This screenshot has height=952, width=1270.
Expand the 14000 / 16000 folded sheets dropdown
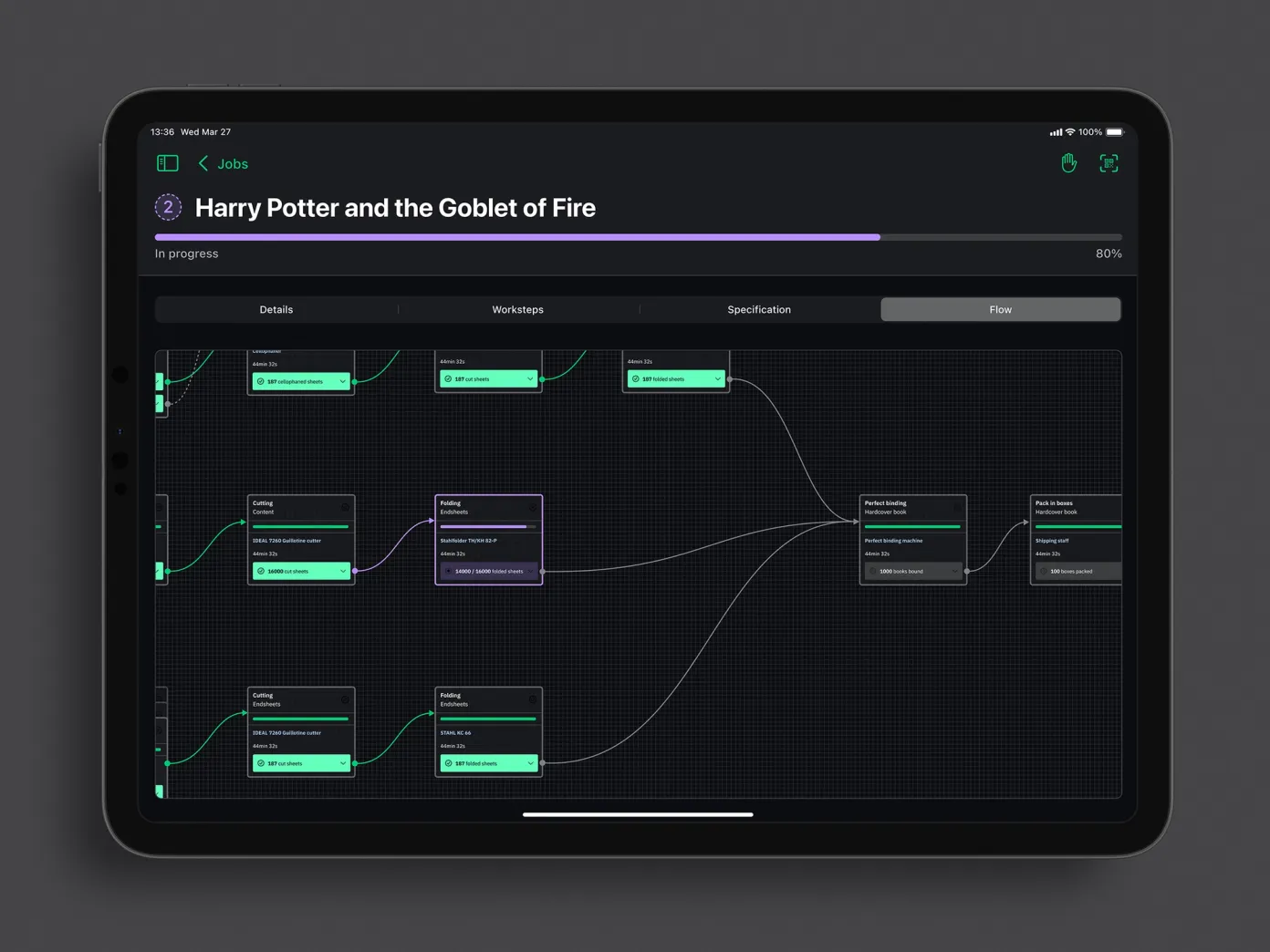530,571
